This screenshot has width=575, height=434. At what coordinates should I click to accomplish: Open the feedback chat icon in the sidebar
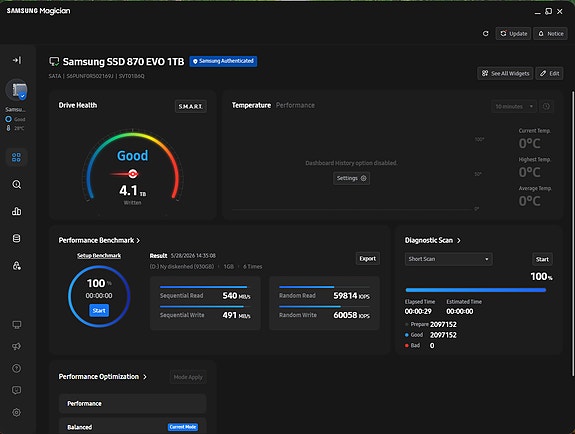pyautogui.click(x=17, y=390)
